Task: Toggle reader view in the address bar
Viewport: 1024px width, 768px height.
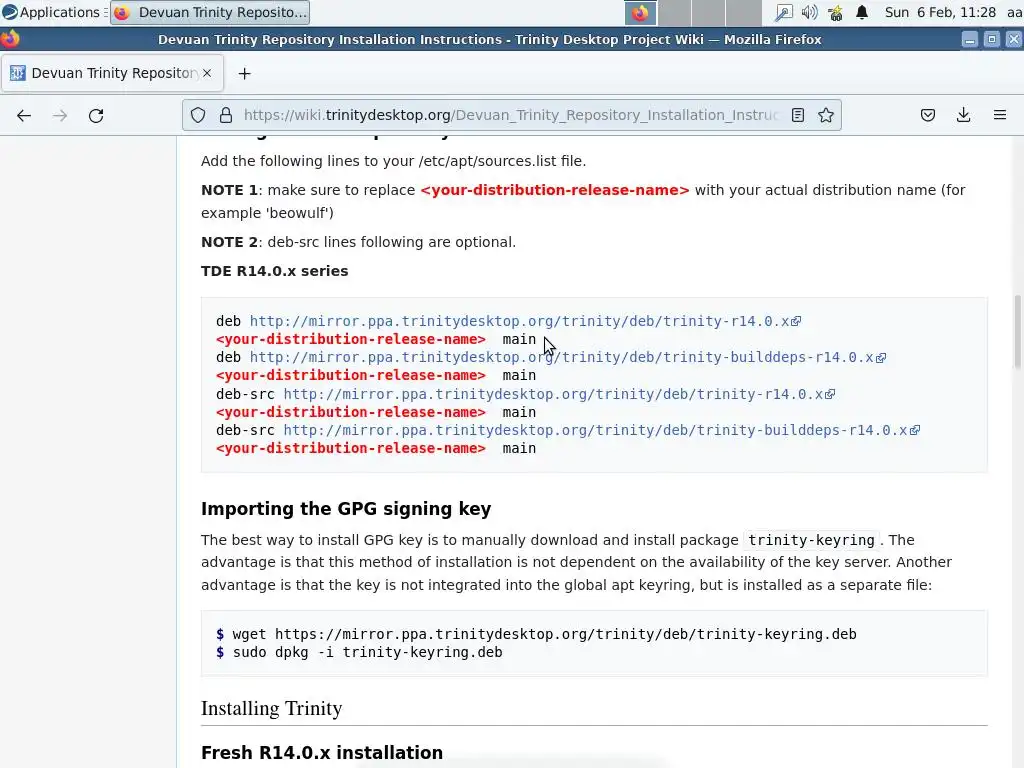Action: tap(797, 116)
